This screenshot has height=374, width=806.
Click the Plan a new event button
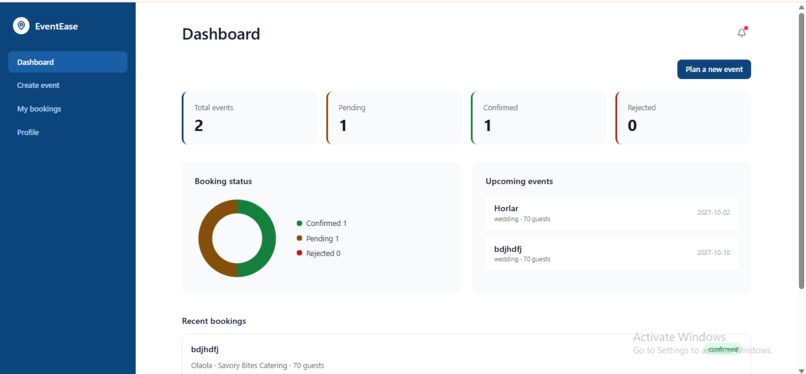click(x=714, y=69)
